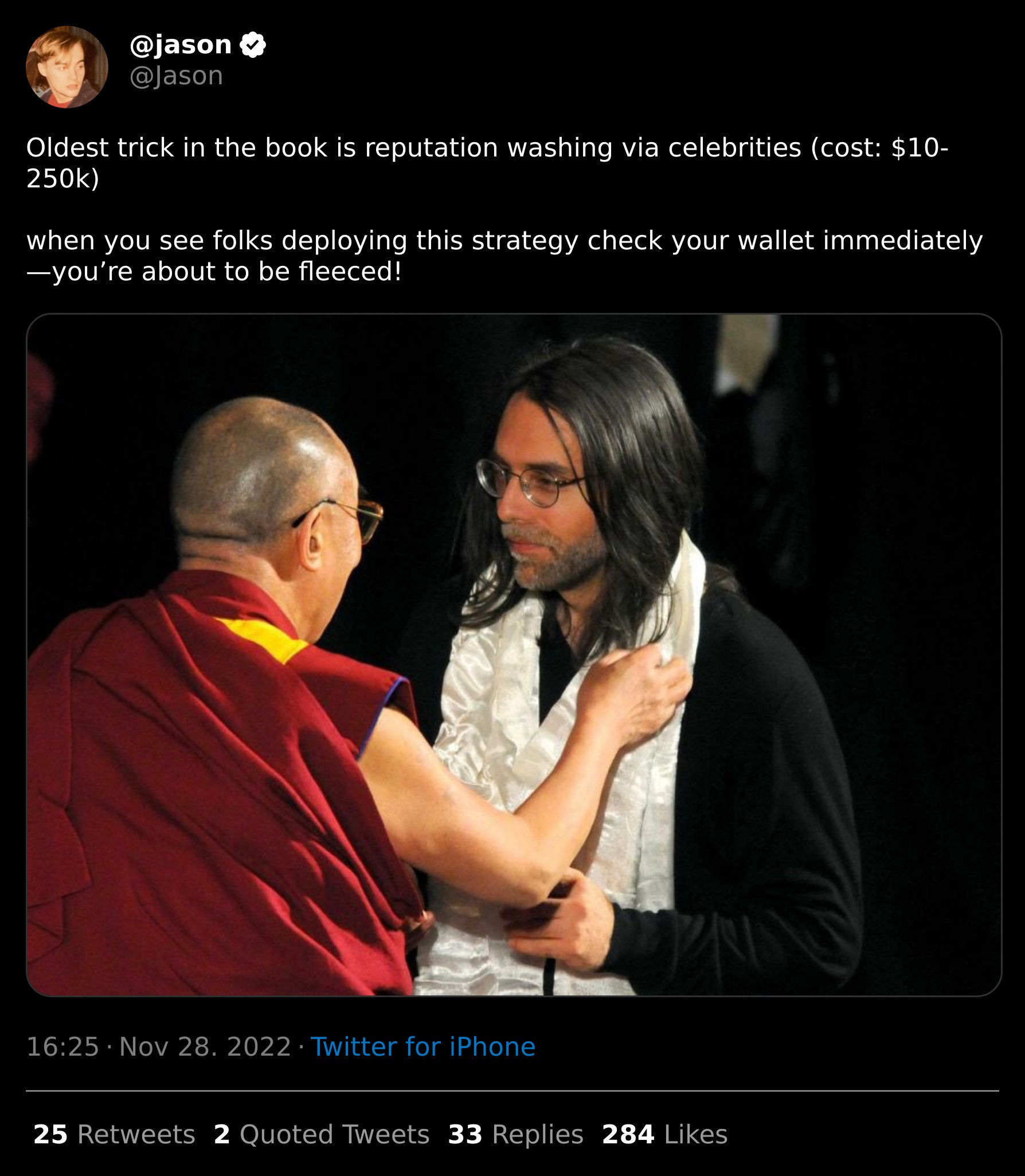Open the bold @jason display name
The height and width of the screenshot is (1176, 1025).
tap(181, 45)
